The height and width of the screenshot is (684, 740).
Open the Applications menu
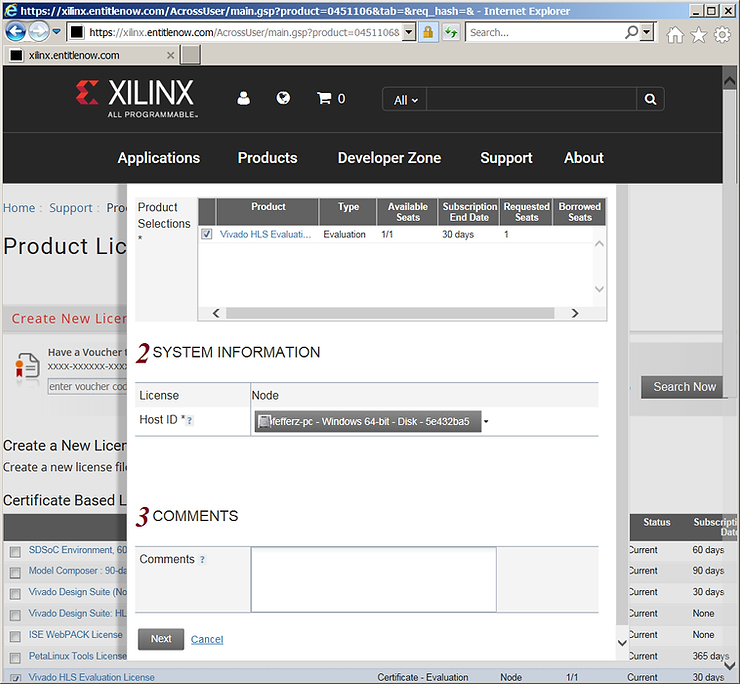coord(159,158)
